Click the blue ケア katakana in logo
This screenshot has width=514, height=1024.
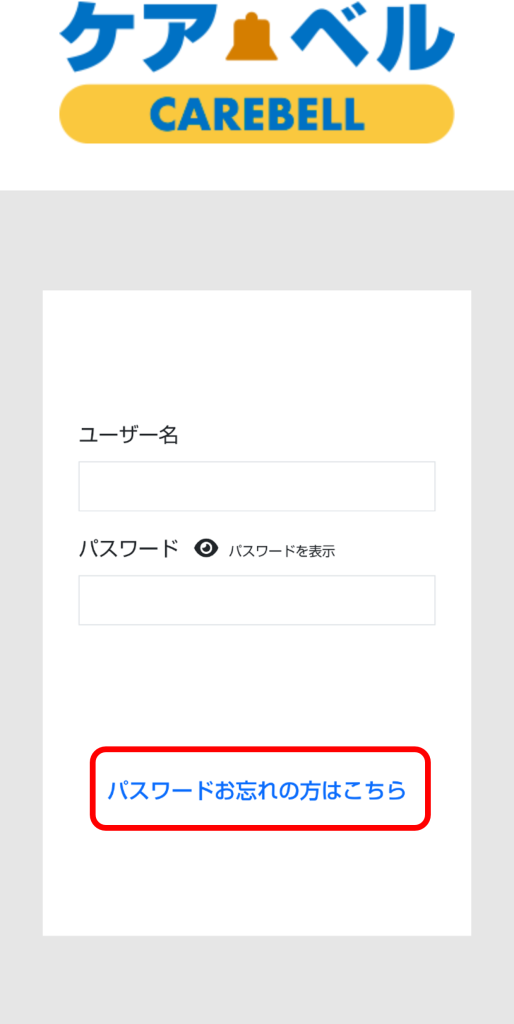140,34
